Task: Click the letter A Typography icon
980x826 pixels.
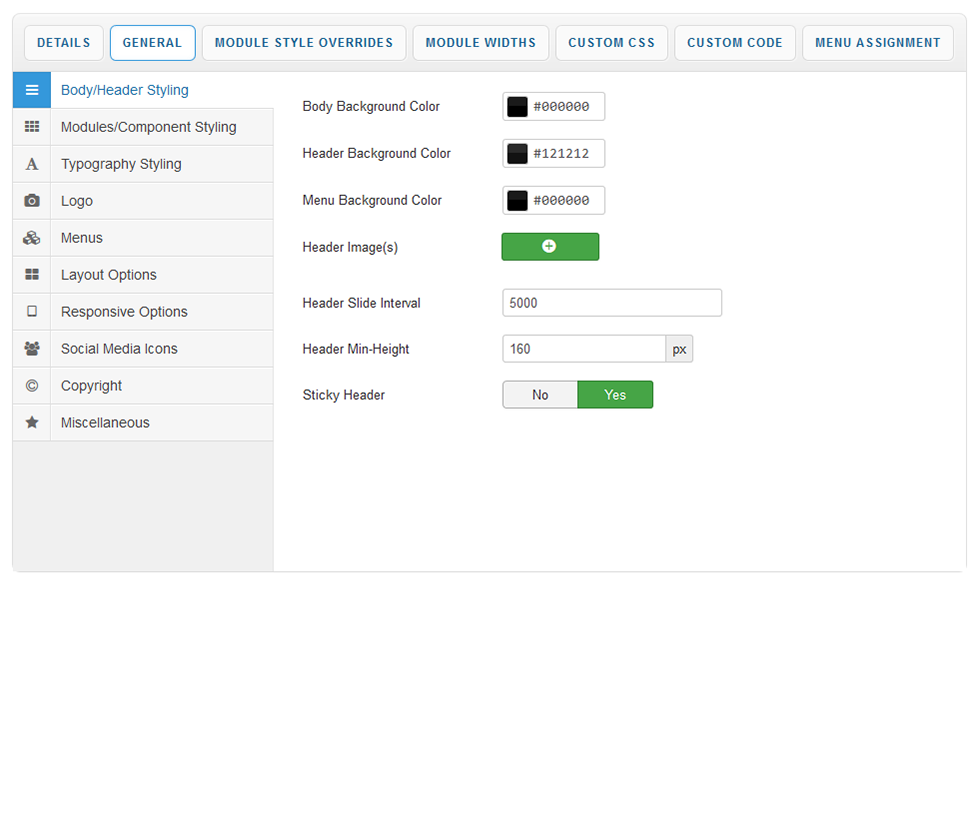Action: point(32,164)
